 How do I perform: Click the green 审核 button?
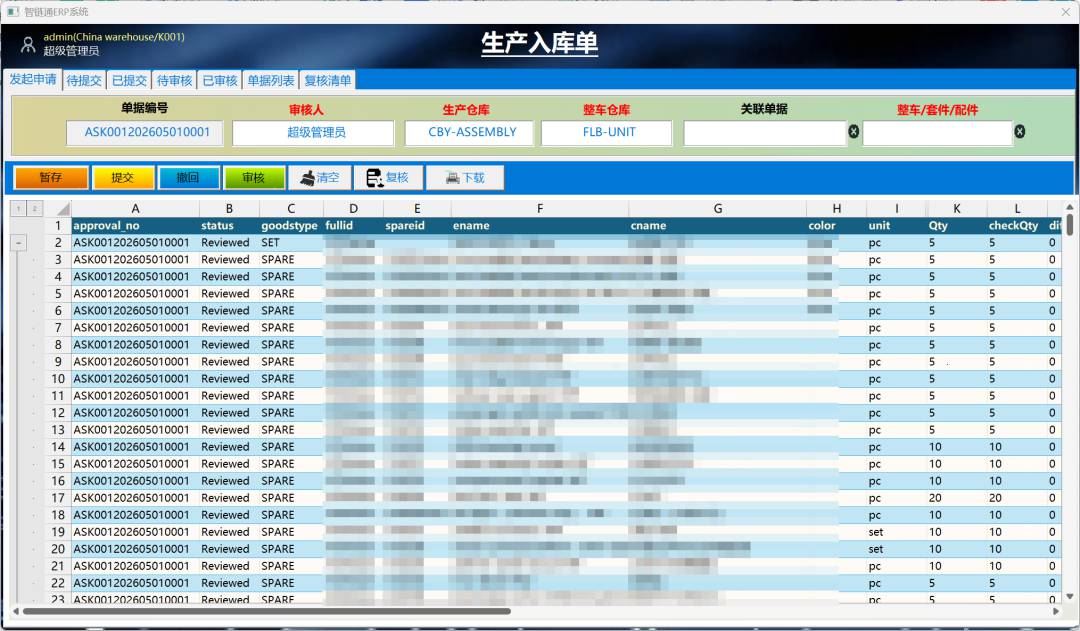coord(253,178)
